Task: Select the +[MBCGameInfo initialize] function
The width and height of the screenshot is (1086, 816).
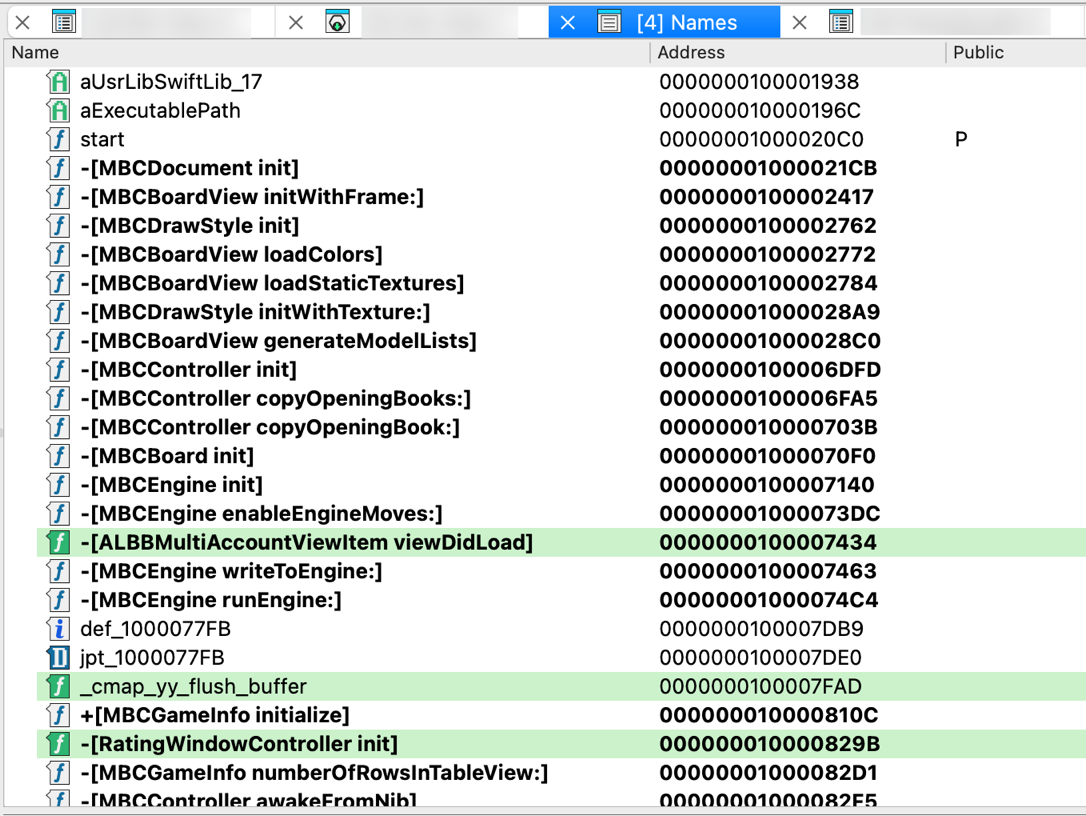Action: 215,715
